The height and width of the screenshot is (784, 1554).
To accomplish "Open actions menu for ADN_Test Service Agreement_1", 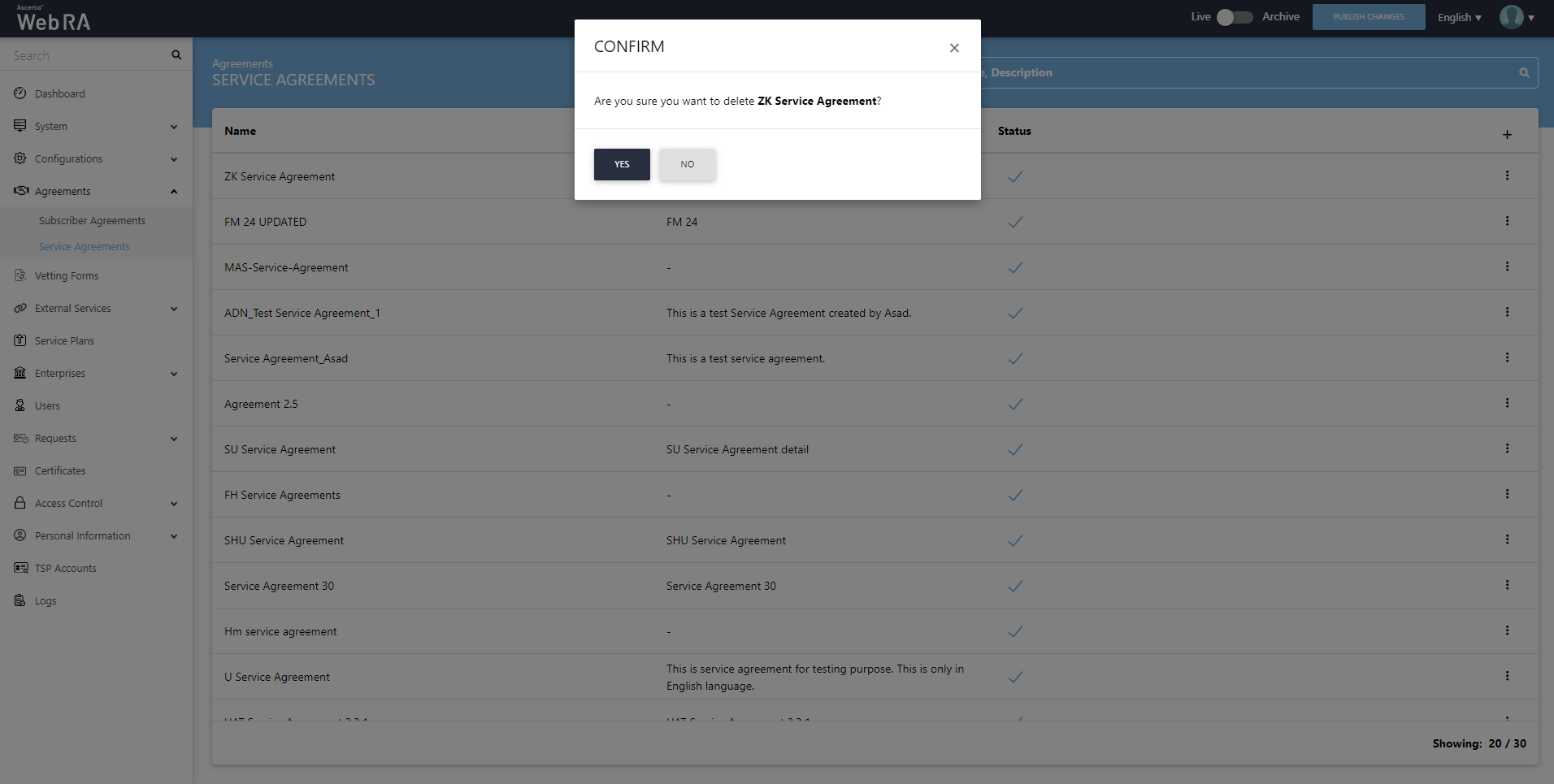I will (1507, 312).
